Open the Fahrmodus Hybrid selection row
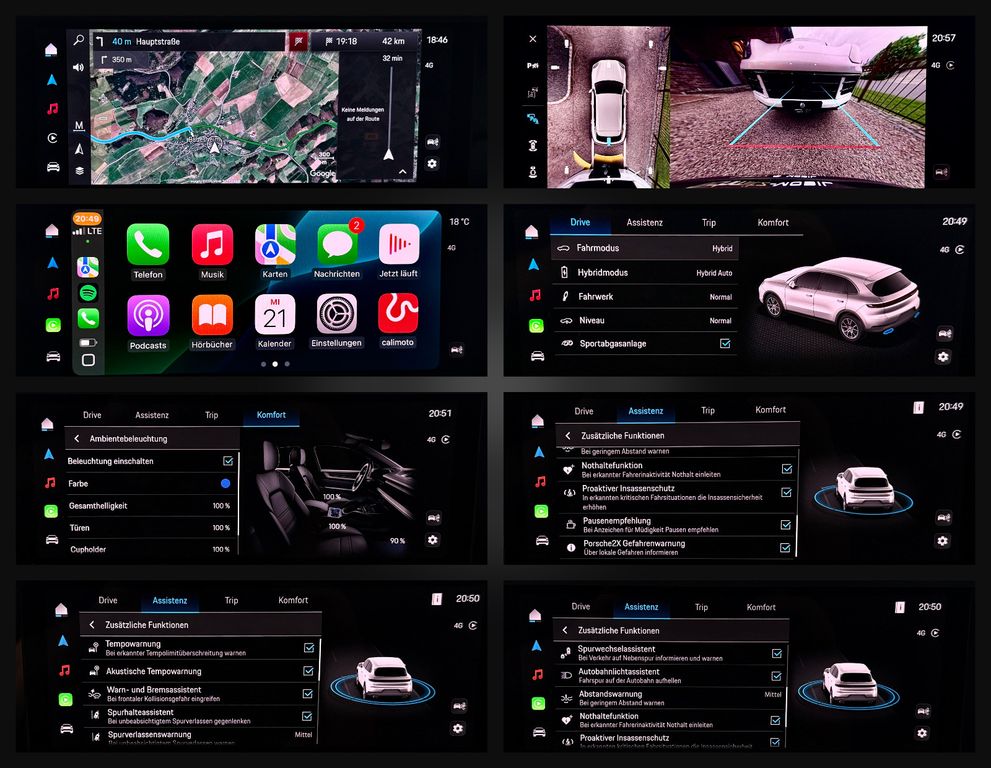 (x=645, y=248)
